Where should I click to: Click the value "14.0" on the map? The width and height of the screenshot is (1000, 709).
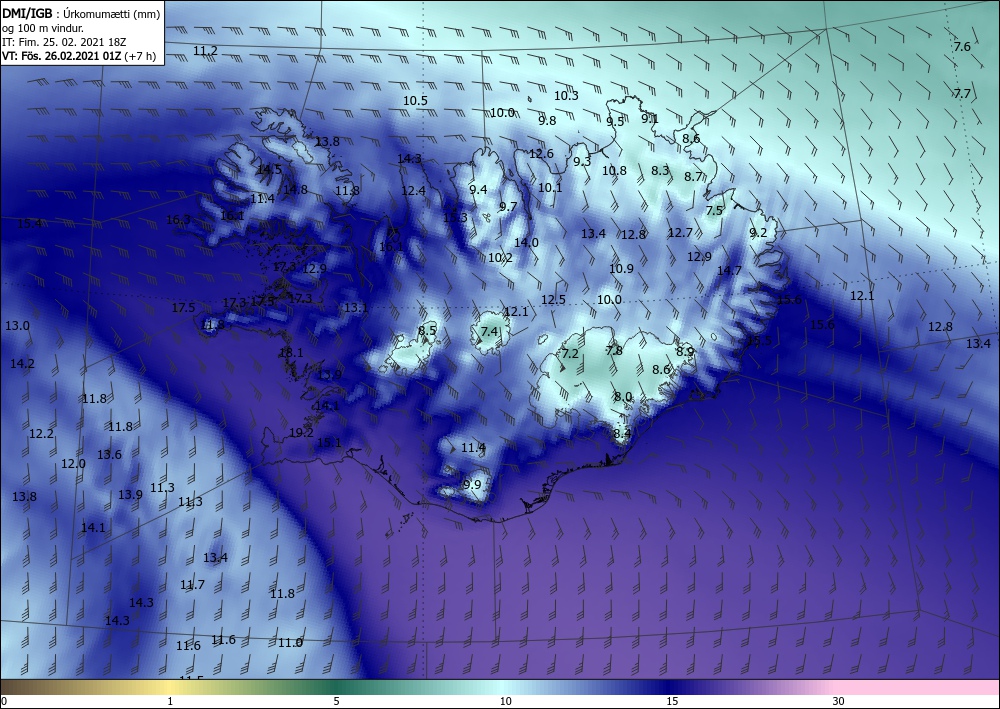(x=526, y=243)
